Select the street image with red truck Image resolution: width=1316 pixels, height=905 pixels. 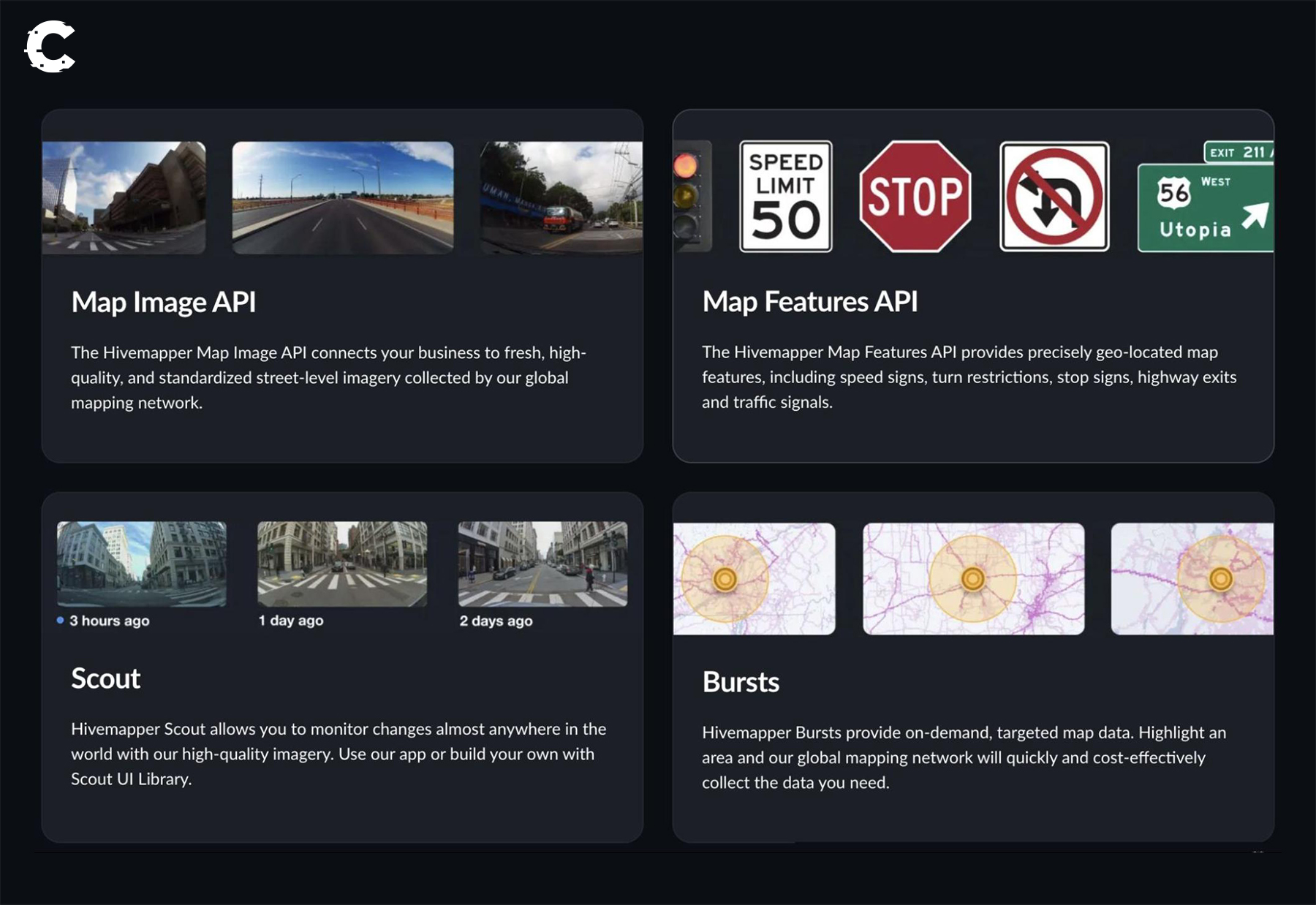pyautogui.click(x=561, y=197)
